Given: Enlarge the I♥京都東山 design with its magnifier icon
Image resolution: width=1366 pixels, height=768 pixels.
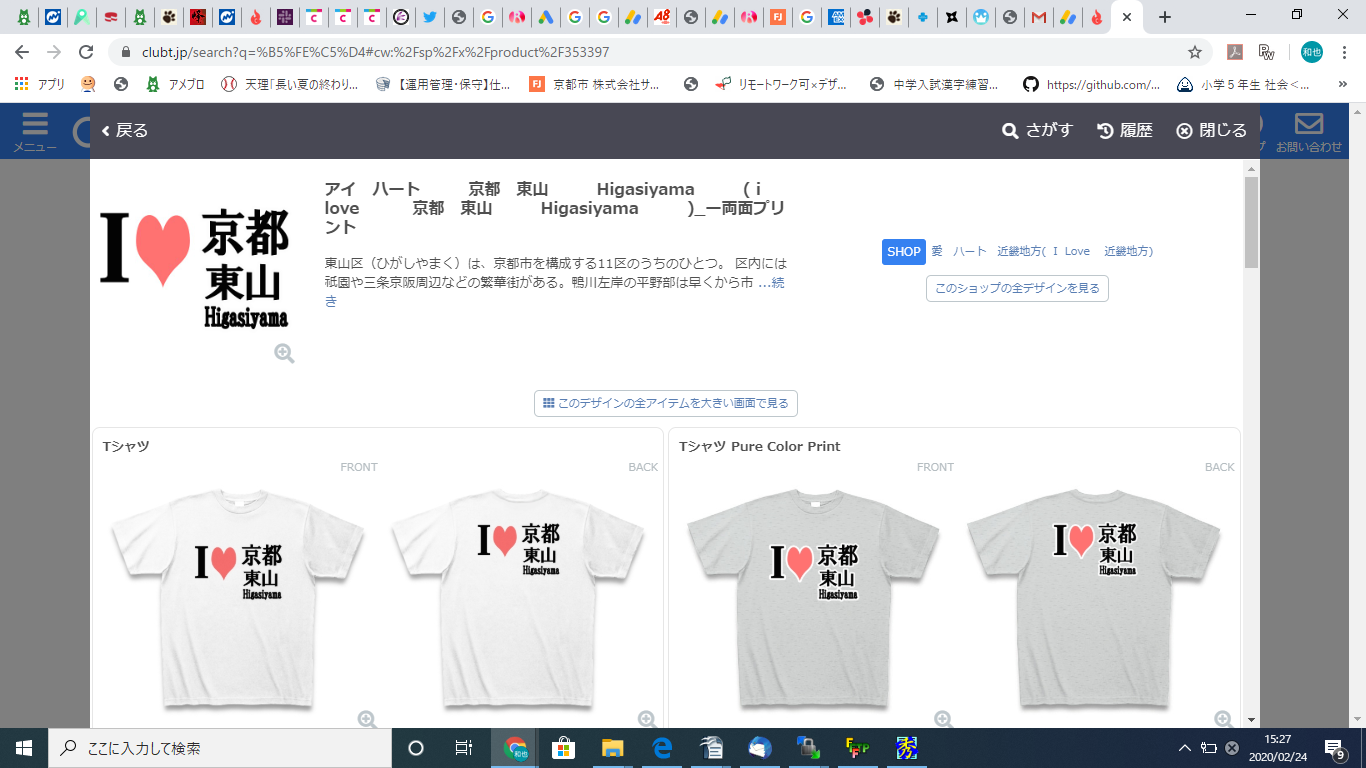Looking at the screenshot, I should tap(284, 352).
